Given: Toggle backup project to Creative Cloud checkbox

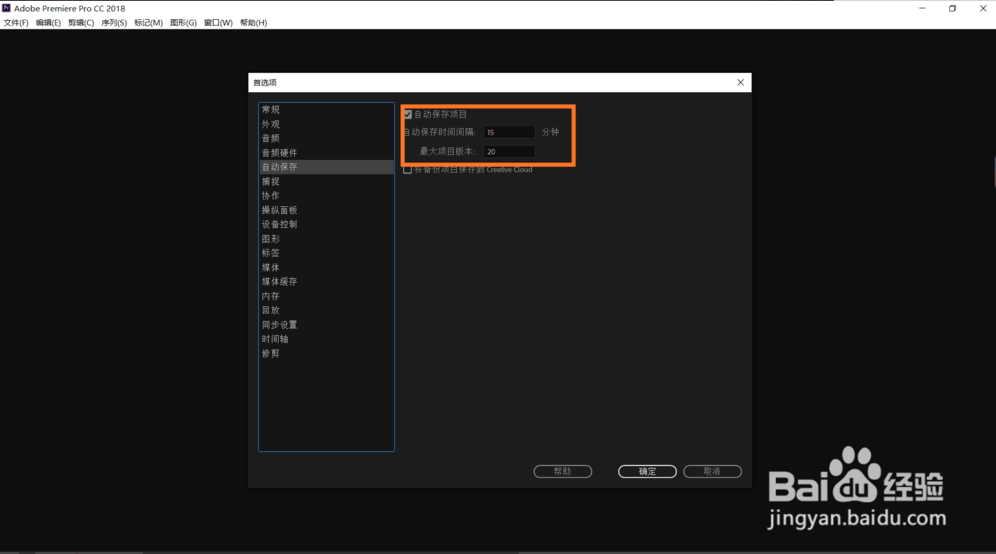Looking at the screenshot, I should tap(408, 170).
